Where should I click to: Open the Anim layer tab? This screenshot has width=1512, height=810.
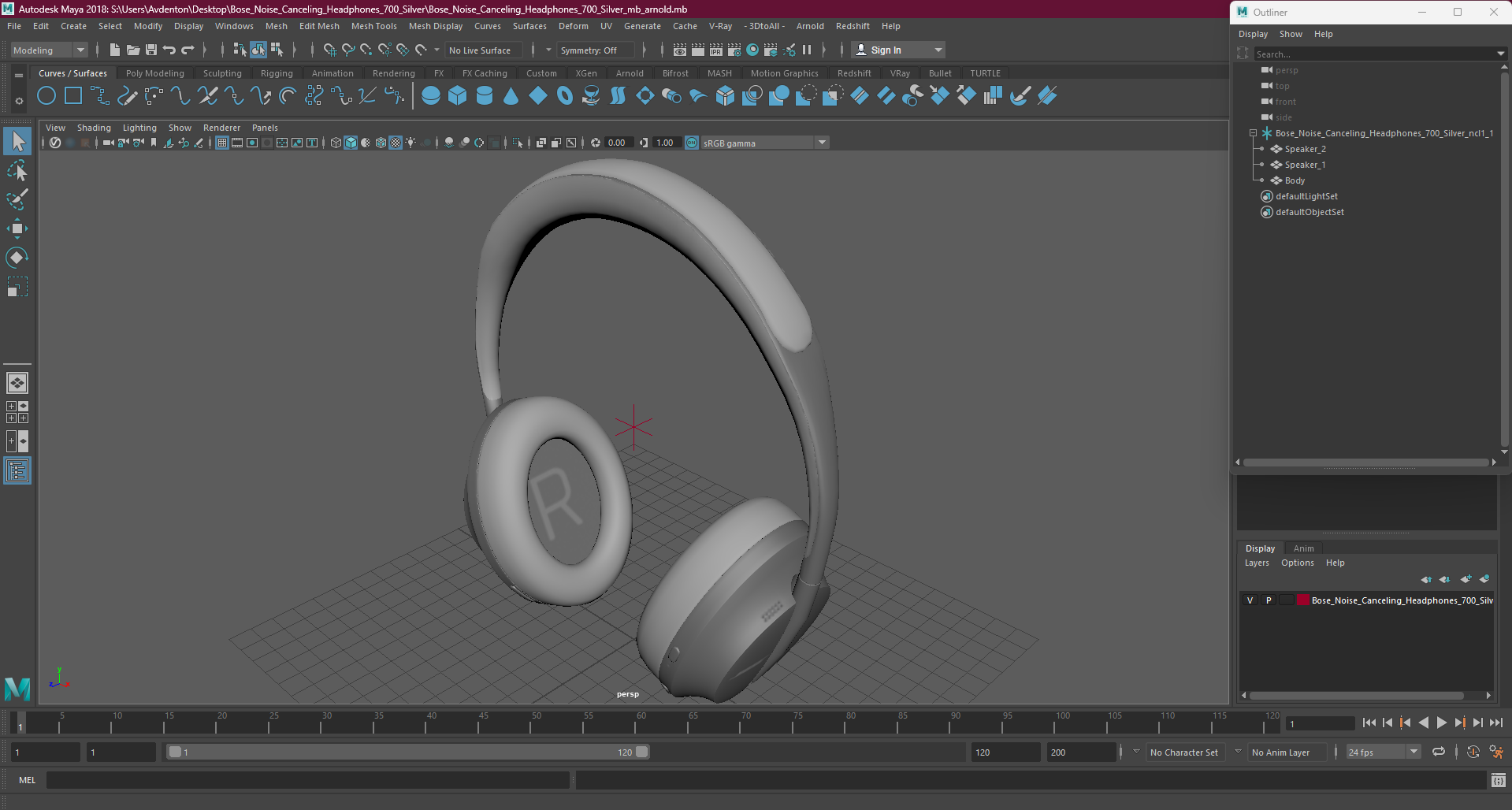[x=1303, y=548]
